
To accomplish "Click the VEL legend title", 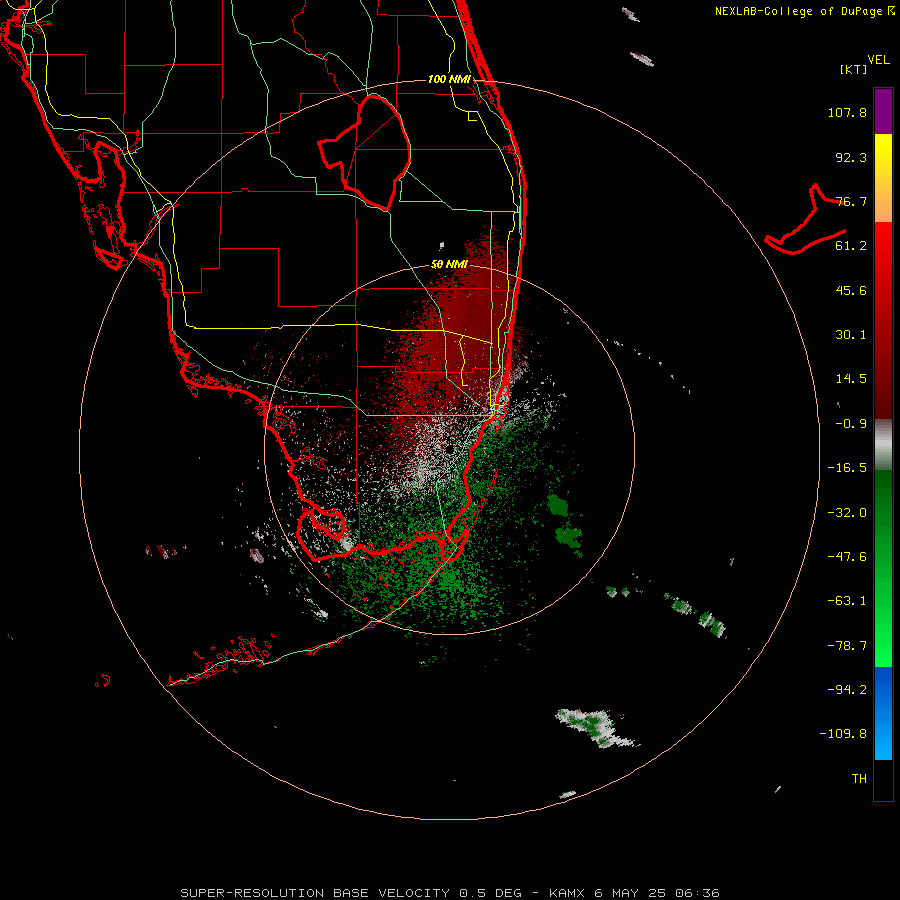I will 878,60.
